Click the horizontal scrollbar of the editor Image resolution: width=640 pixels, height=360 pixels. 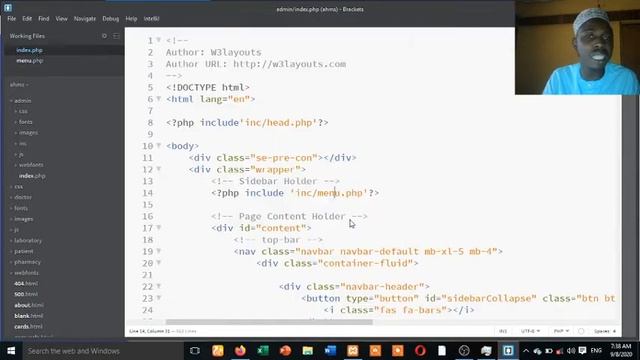click(x=269, y=322)
